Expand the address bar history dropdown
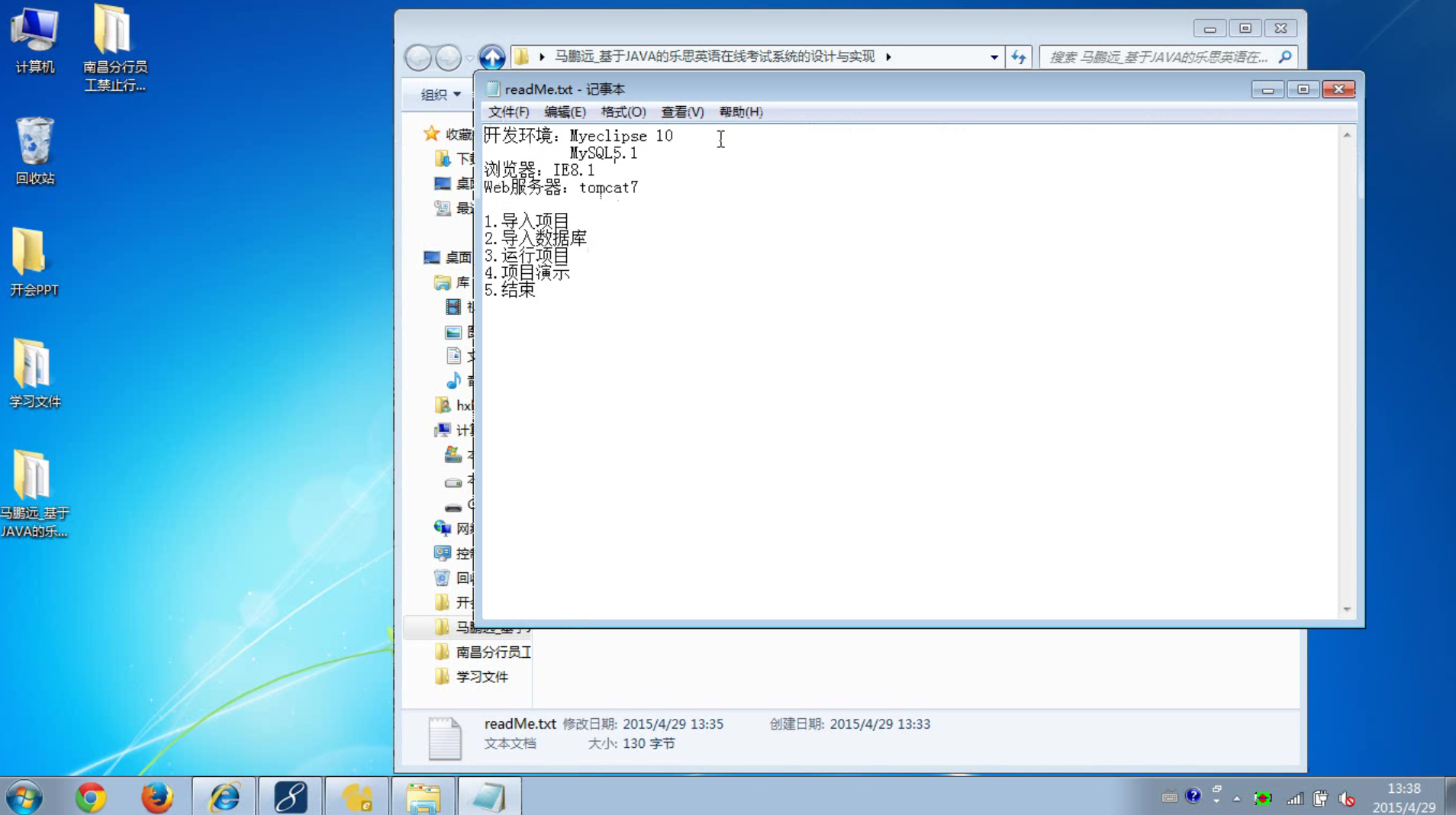 pos(994,57)
